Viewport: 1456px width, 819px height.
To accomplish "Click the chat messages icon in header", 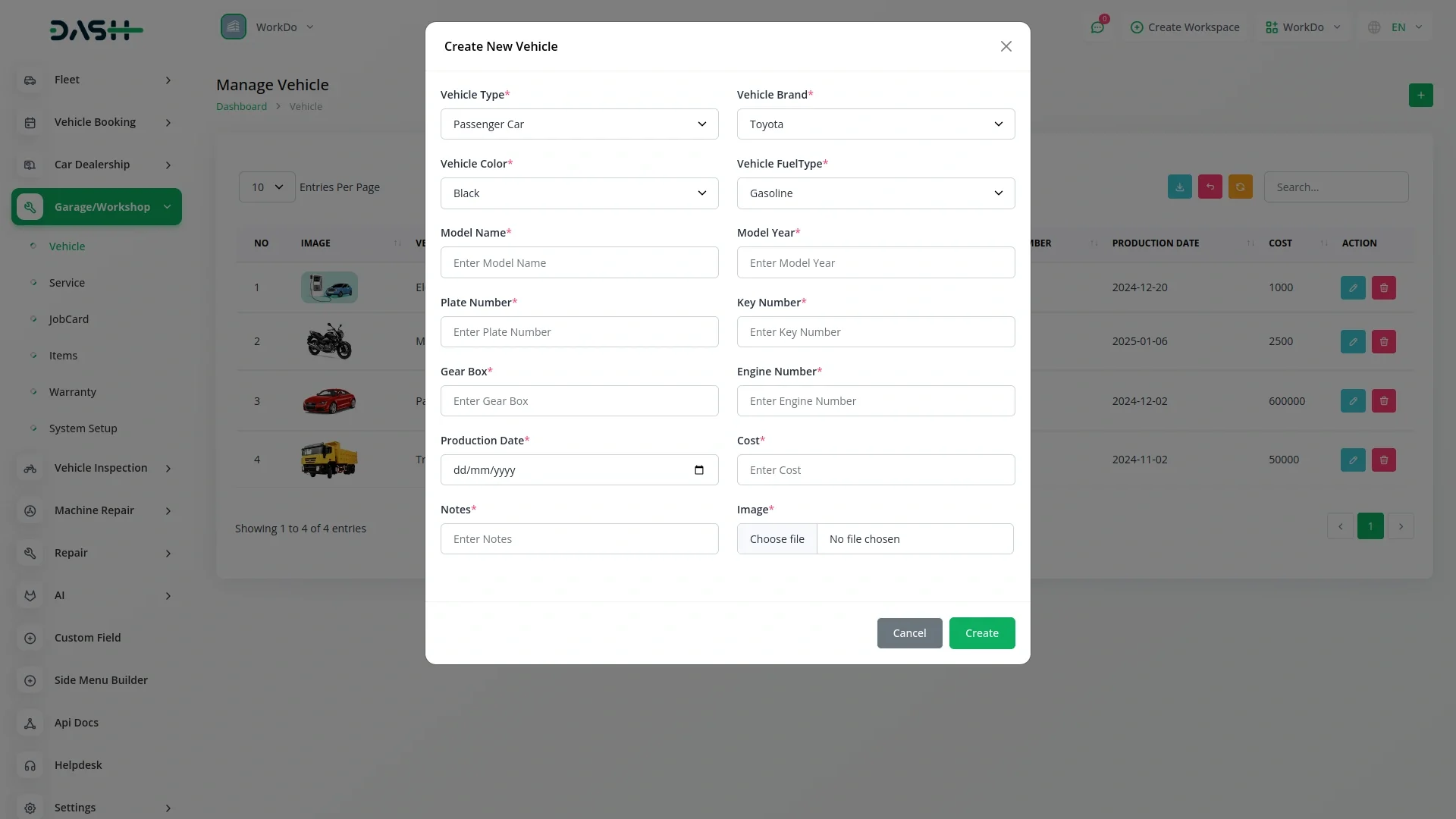I will (x=1097, y=27).
